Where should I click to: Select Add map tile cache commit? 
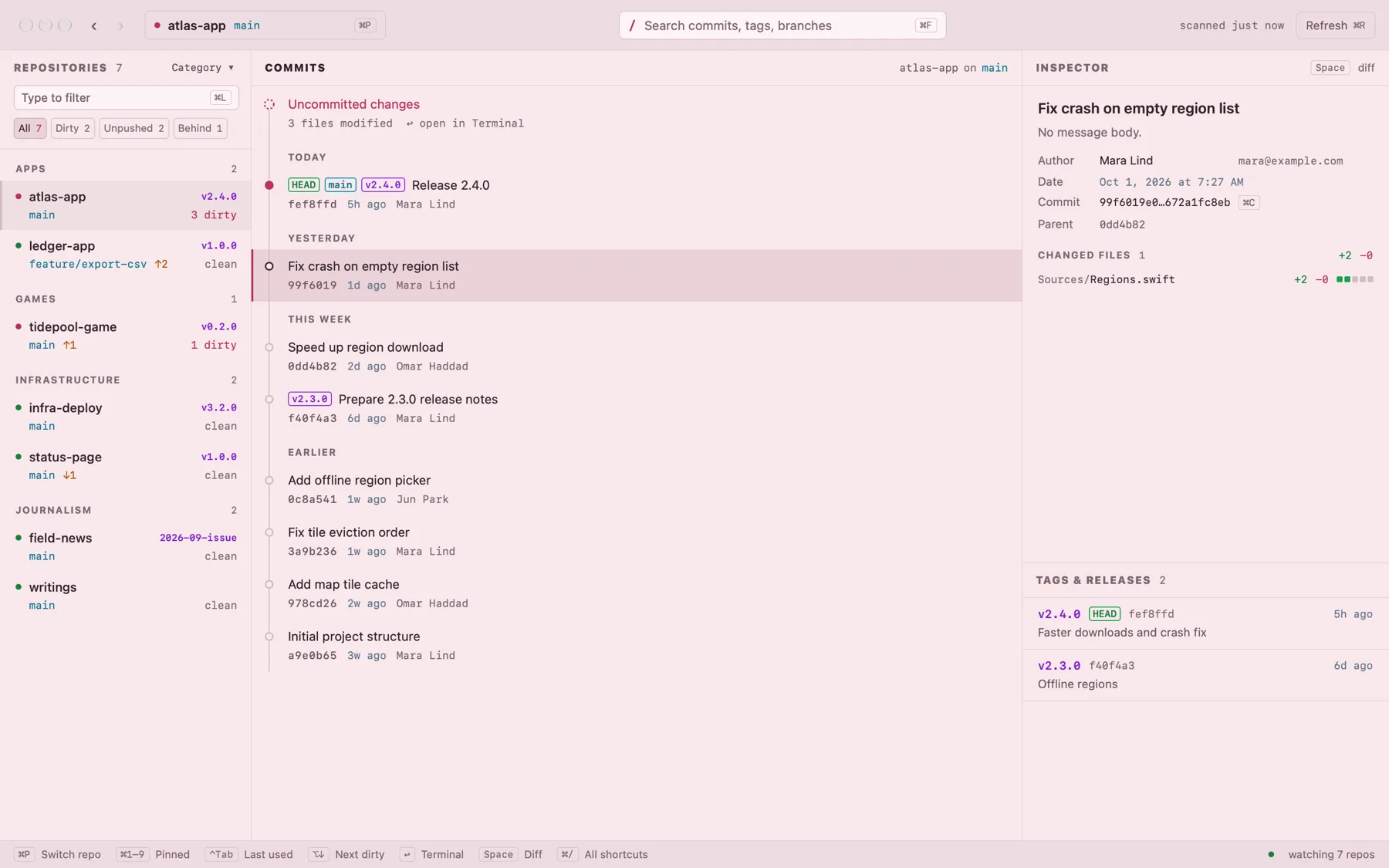coord(637,593)
